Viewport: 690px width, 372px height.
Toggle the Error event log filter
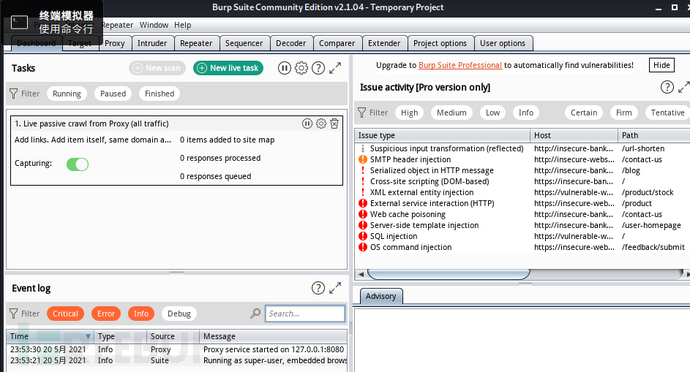point(106,313)
